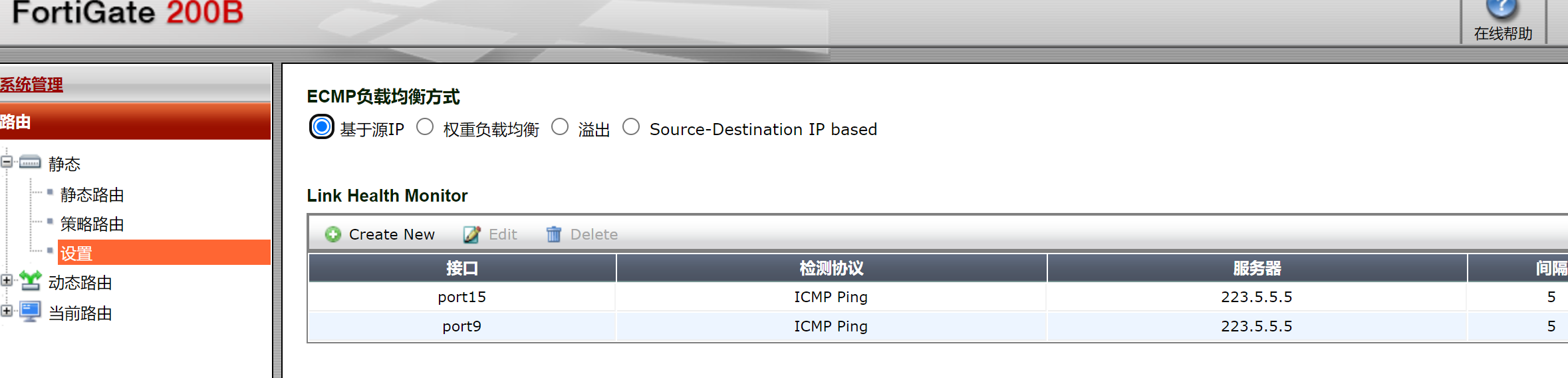Open the 静态路由 tree item

coord(92,195)
